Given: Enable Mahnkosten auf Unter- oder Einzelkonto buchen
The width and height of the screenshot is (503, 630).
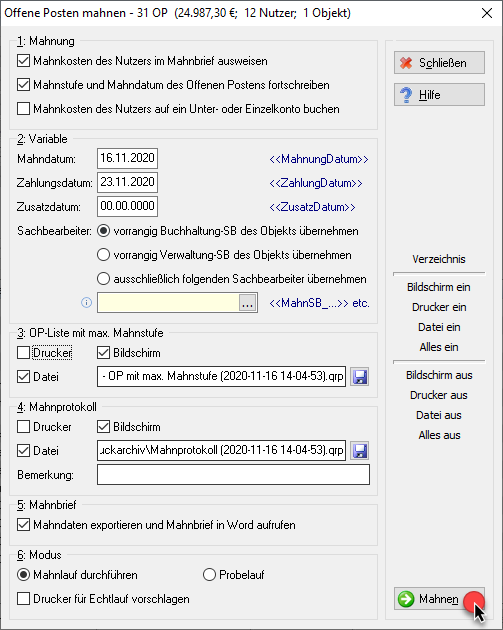Looking at the screenshot, I should tap(23, 109).
